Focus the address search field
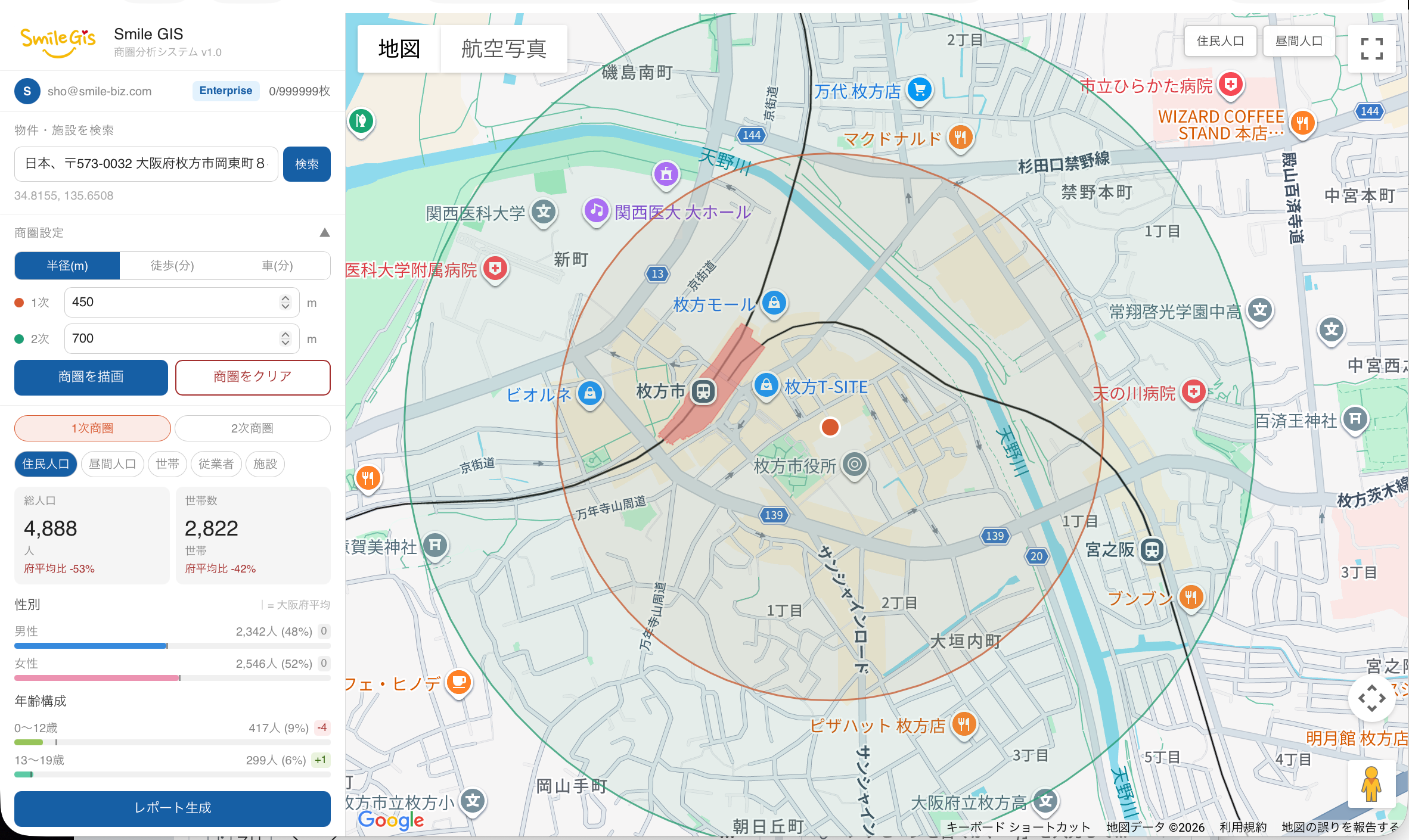 [x=146, y=164]
